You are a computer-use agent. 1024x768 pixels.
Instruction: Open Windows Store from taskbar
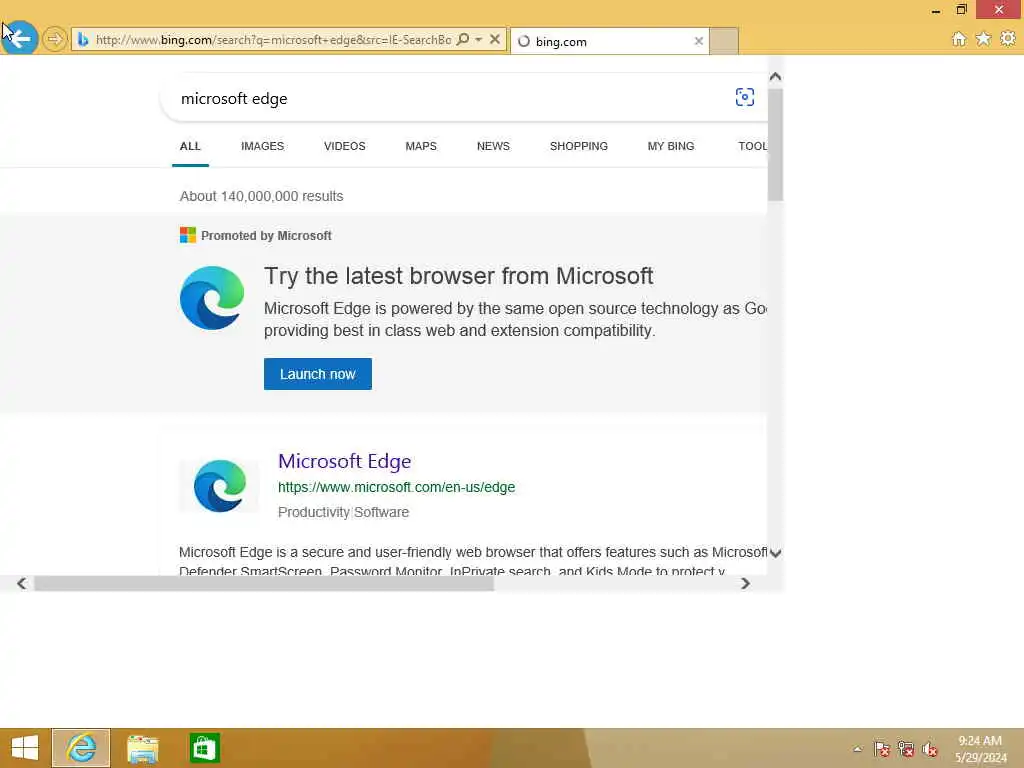pyautogui.click(x=204, y=748)
